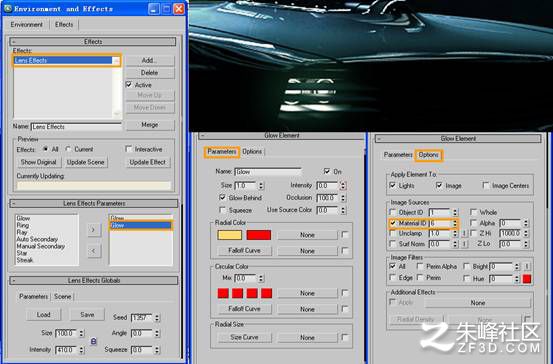
Task: Move effect right with the > arrow button
Action: tap(93, 230)
